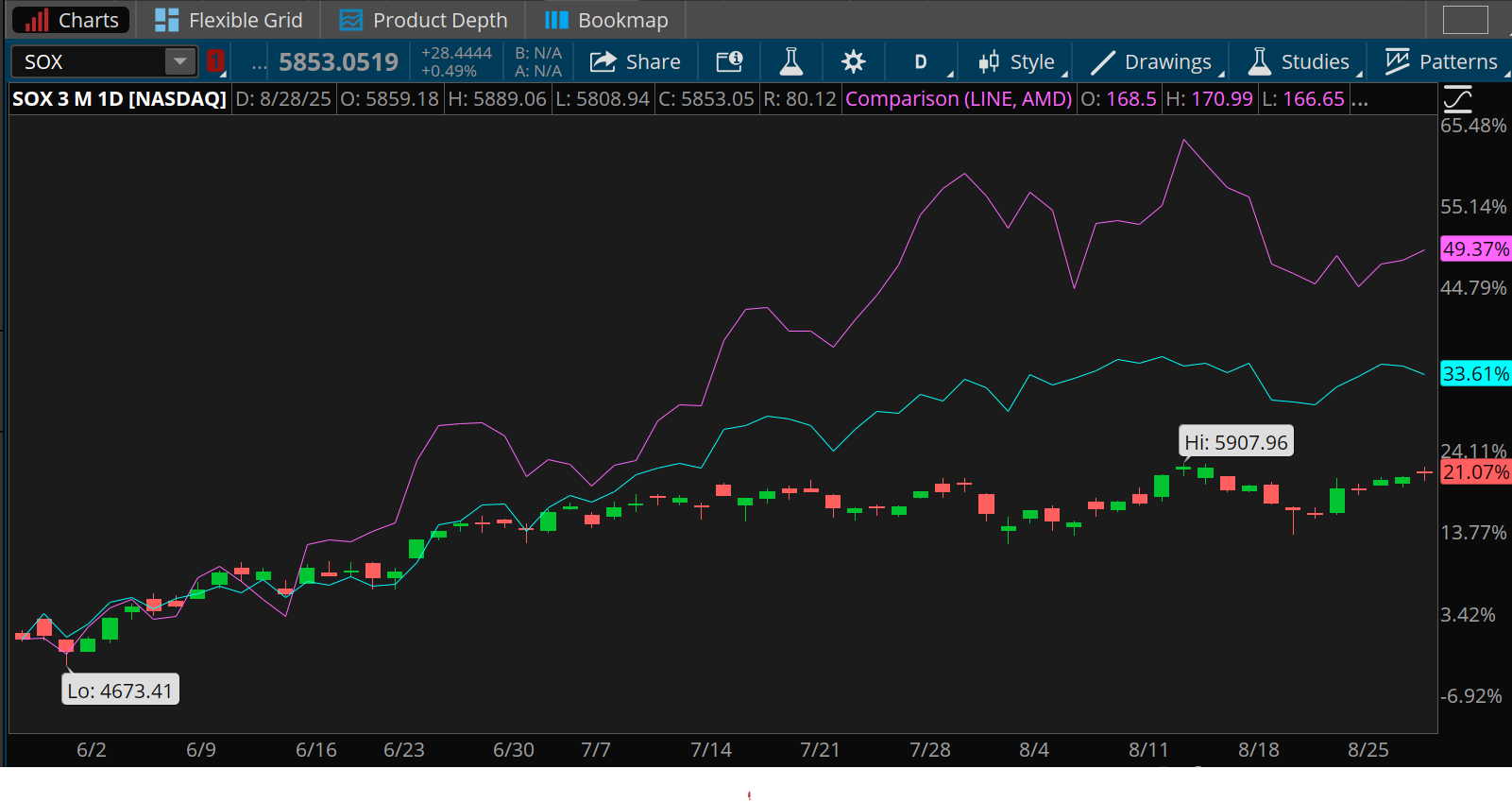Share the chart
The height and width of the screenshot is (803, 1512).
coord(636,61)
